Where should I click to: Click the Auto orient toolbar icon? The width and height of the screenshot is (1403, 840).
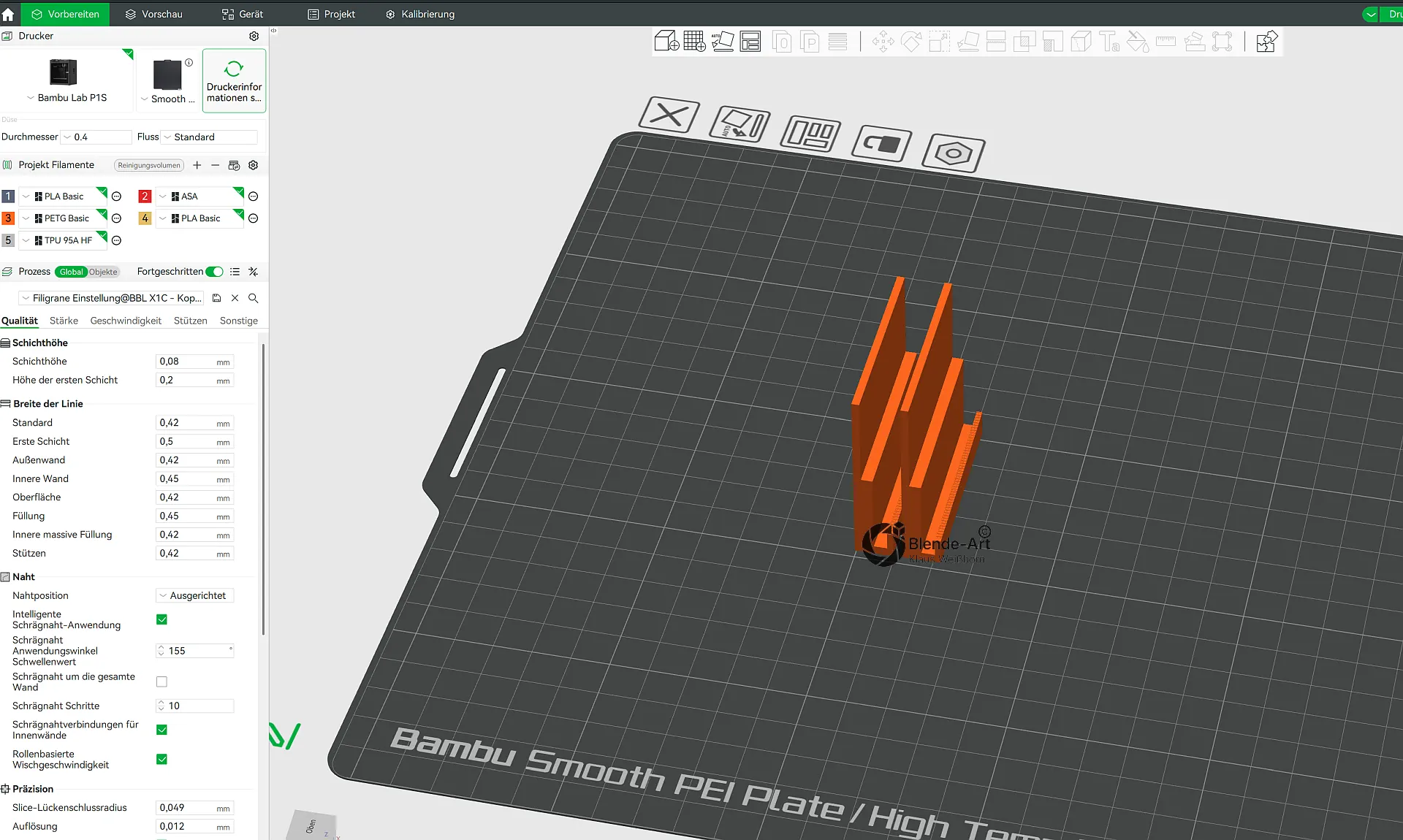723,42
